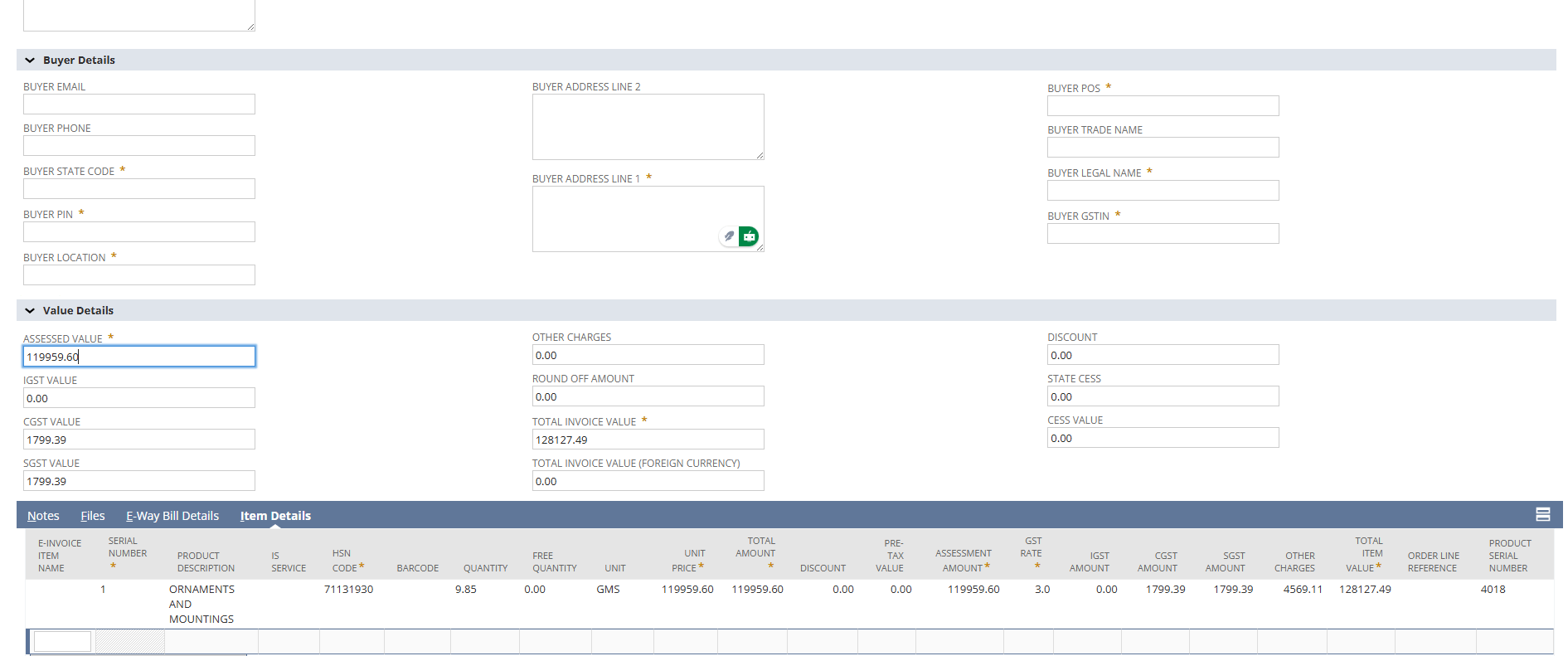Click the green robot icon in Address Line 1
Screen dimensions: 1568x656
(749, 236)
